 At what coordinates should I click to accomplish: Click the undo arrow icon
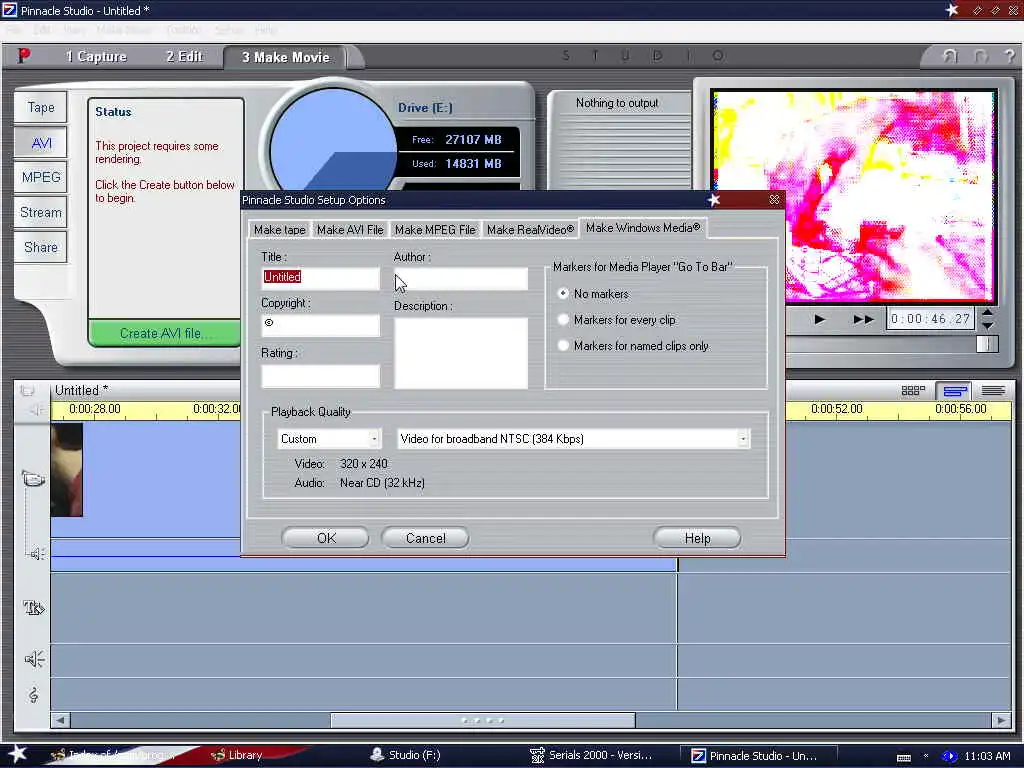coord(950,56)
